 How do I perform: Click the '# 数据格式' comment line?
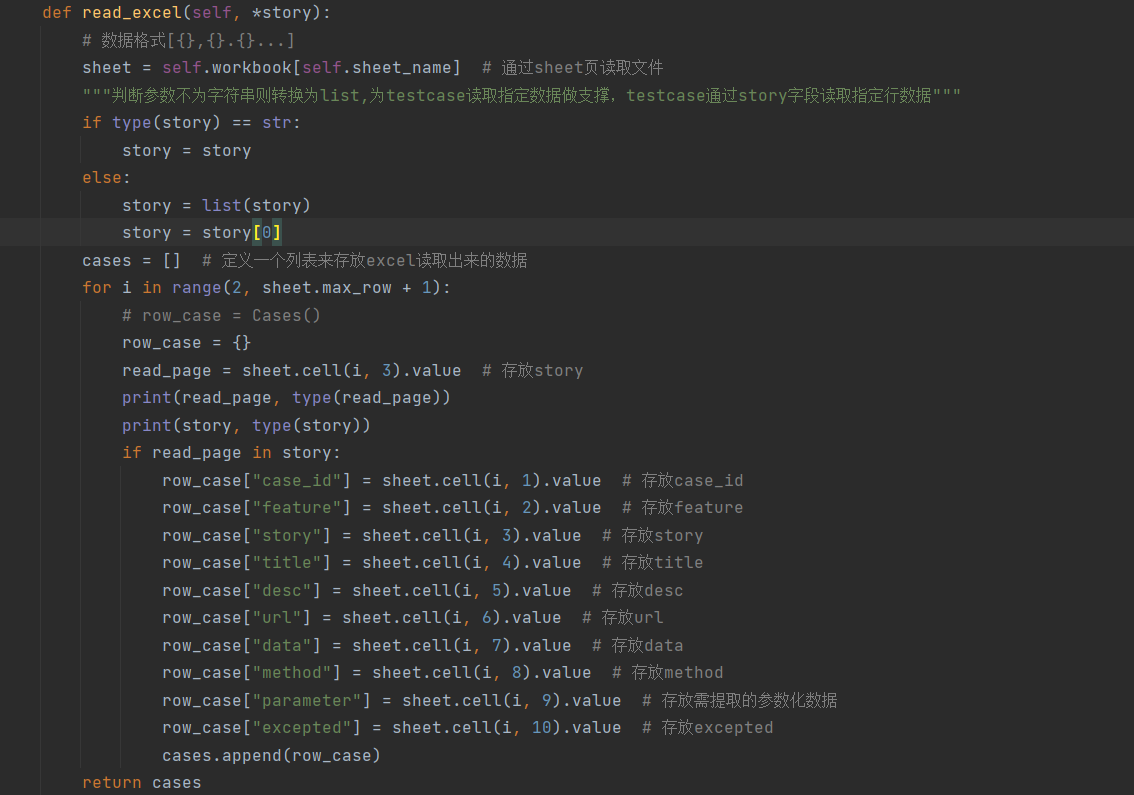(x=188, y=41)
